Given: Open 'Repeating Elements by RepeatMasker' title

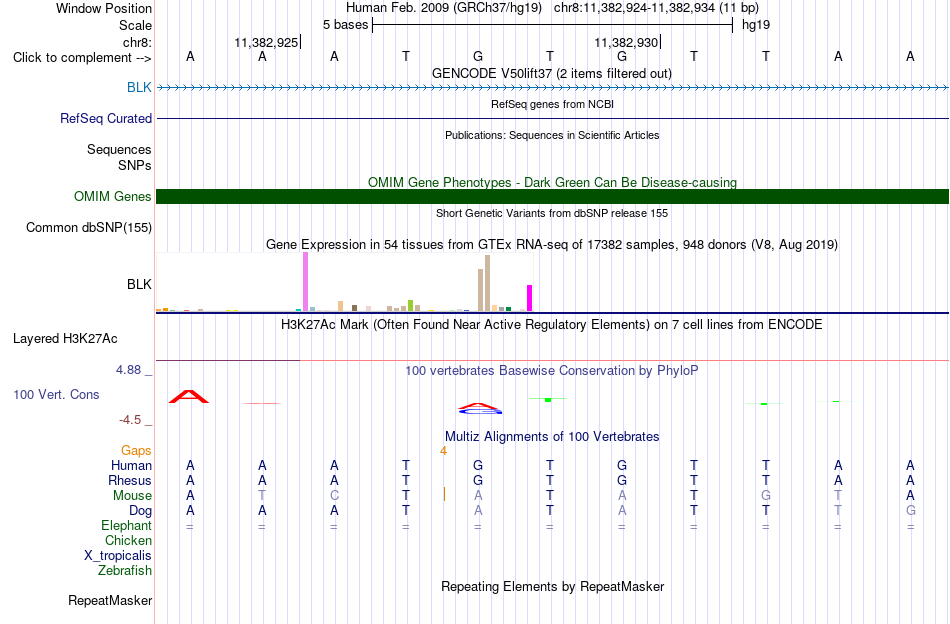Looking at the screenshot, I should coord(553,586).
